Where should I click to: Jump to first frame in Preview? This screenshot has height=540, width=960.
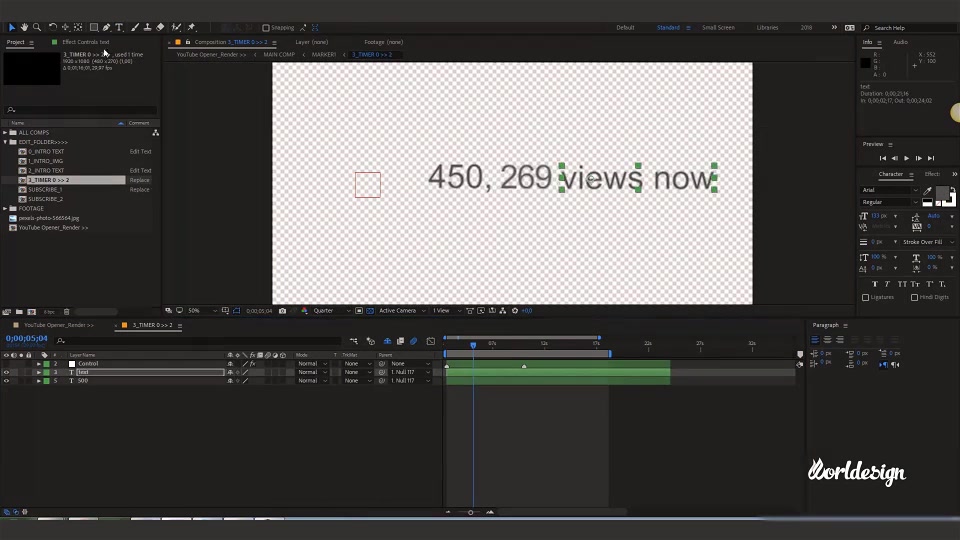882,158
